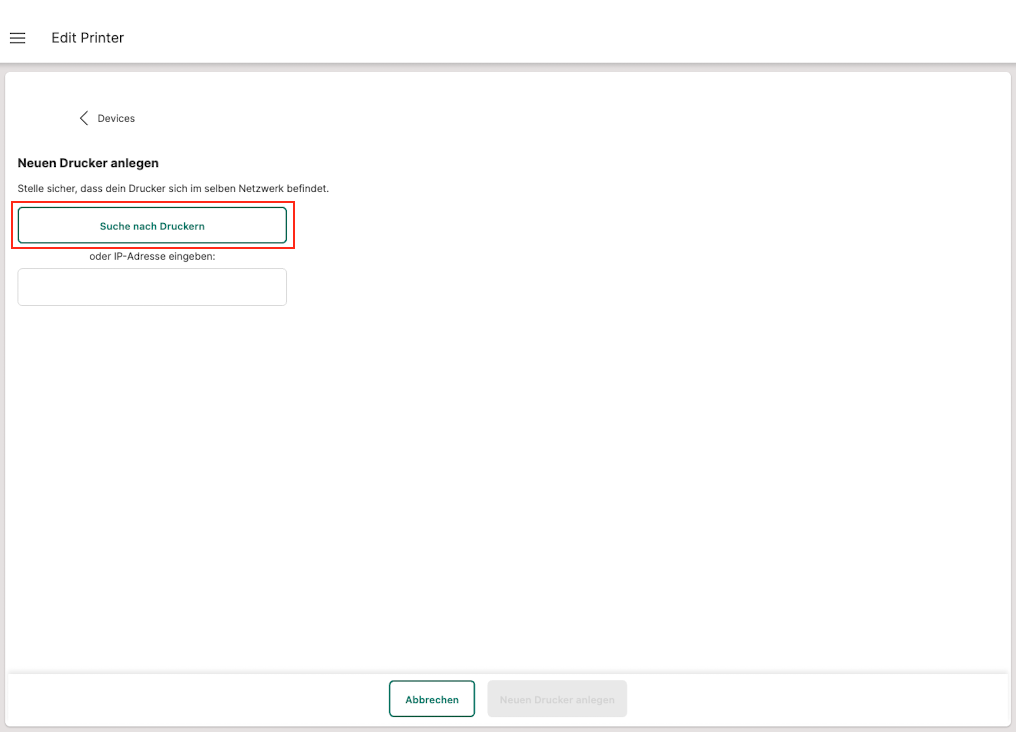Image resolution: width=1016 pixels, height=732 pixels.
Task: Start printer search with Suche nach Druckern
Action: pyautogui.click(x=152, y=226)
